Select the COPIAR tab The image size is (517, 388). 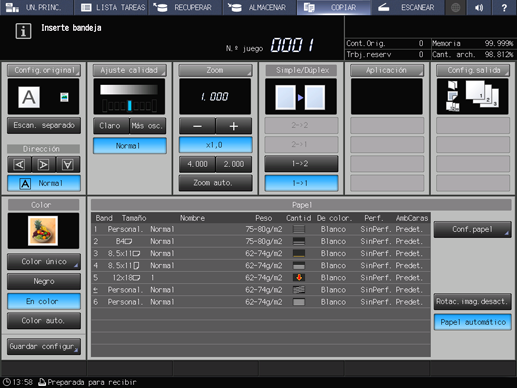click(334, 7)
